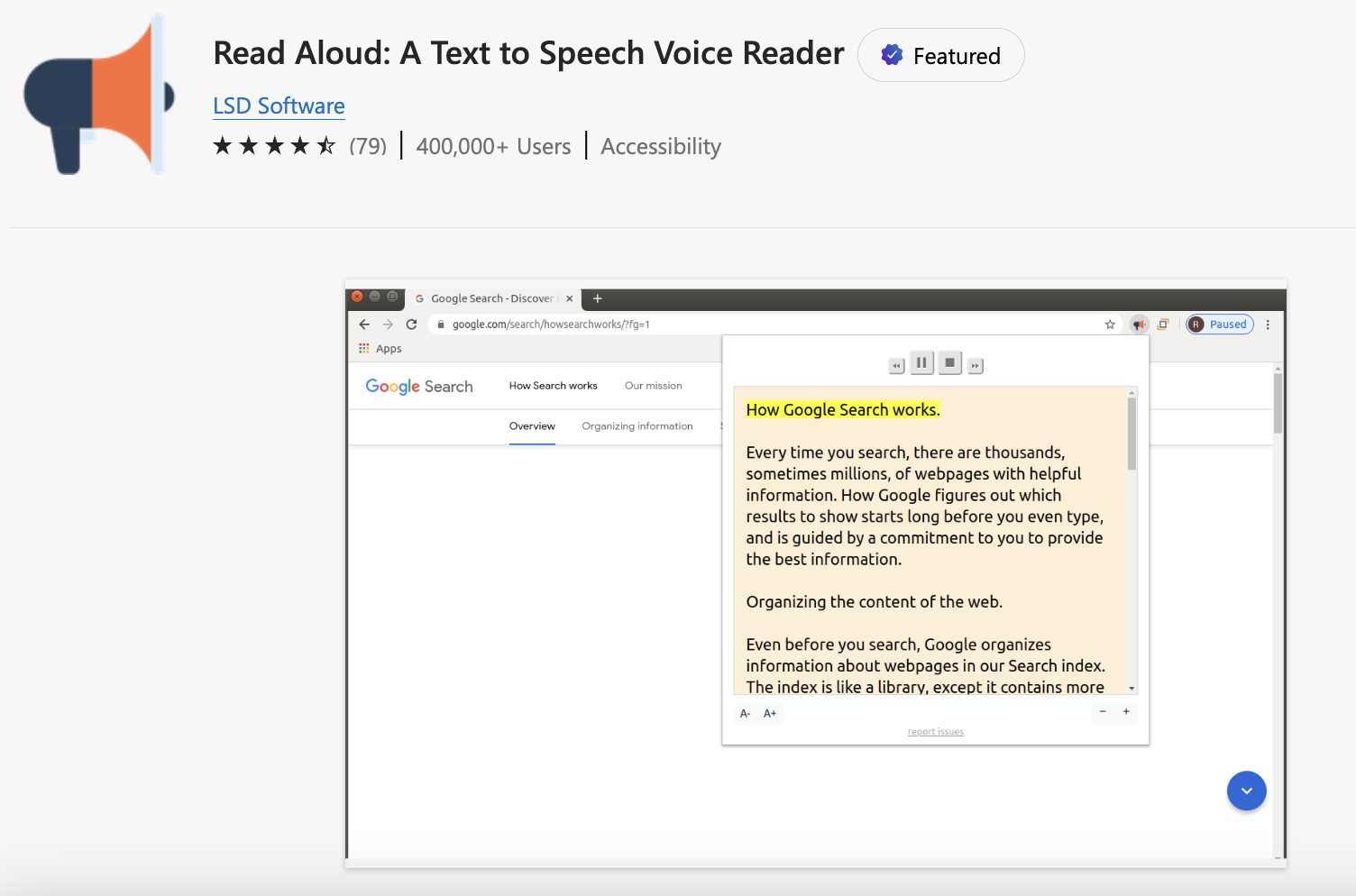Click the blue round chevron-down button
The height and width of the screenshot is (896, 1356).
(1246, 791)
